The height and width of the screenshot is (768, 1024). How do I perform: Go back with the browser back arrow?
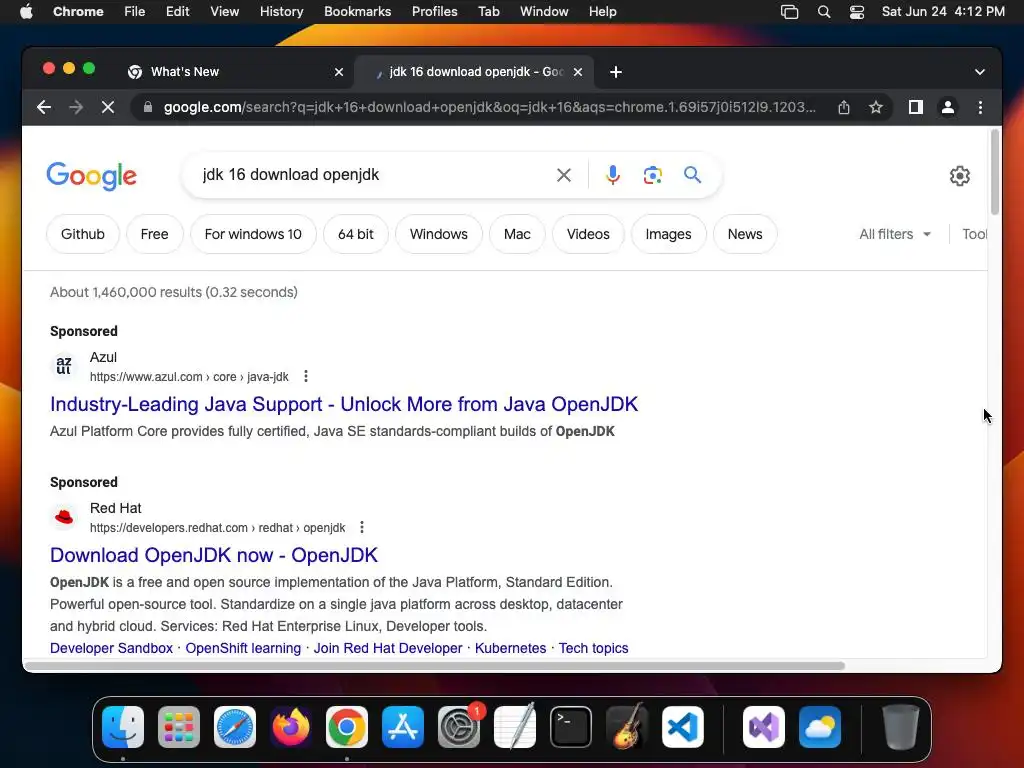(x=44, y=107)
